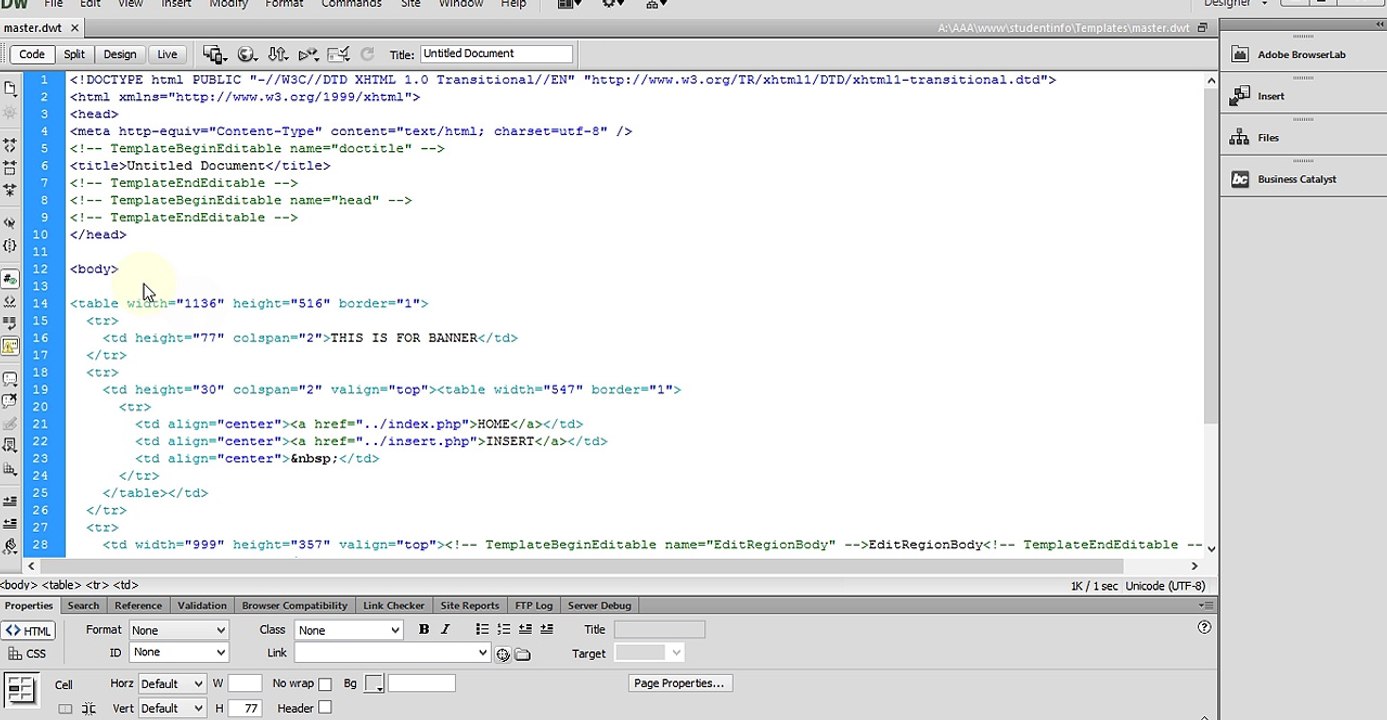This screenshot has height=720, width=1387.
Task: Collapse selection using coding toolbar icon
Action: pyautogui.click(x=10, y=168)
